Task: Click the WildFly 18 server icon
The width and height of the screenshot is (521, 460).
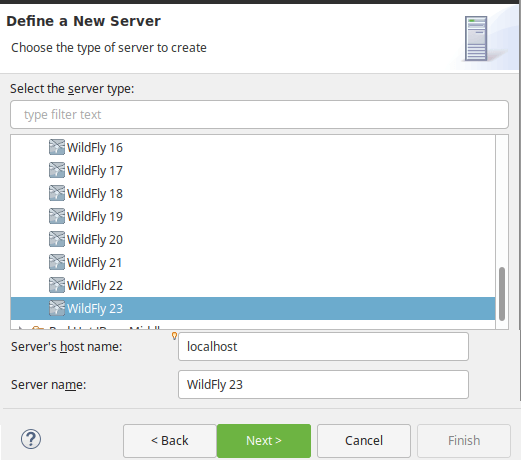Action: pyautogui.click(x=57, y=193)
